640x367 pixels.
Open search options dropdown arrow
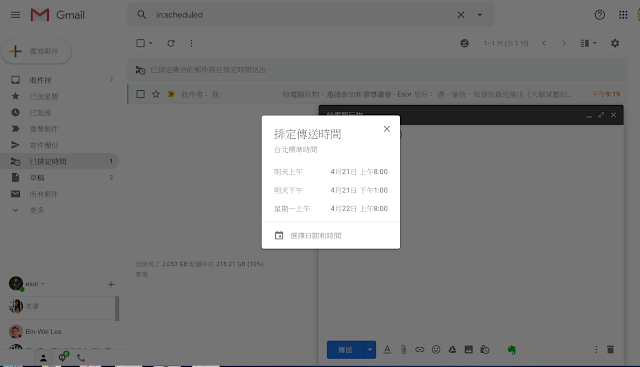tap(480, 15)
